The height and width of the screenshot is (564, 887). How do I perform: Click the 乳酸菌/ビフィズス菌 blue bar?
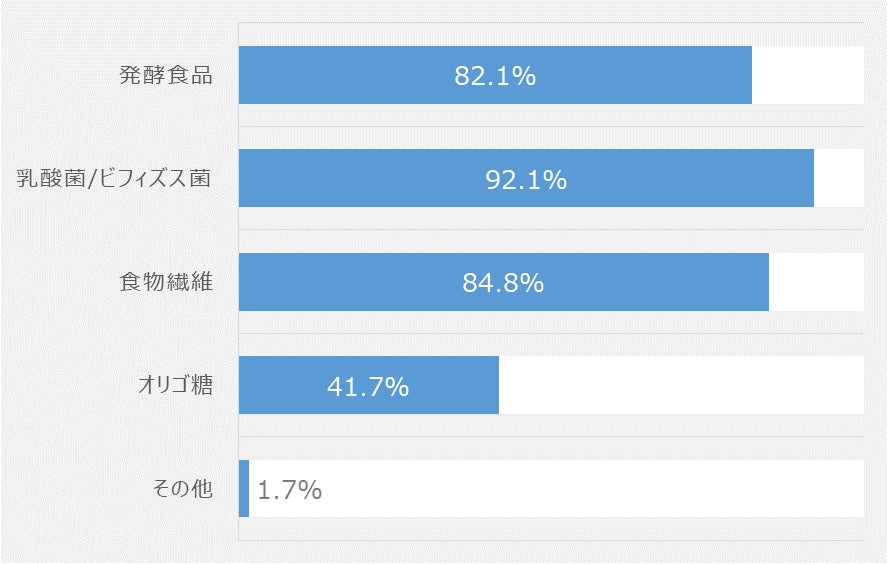coord(526,178)
